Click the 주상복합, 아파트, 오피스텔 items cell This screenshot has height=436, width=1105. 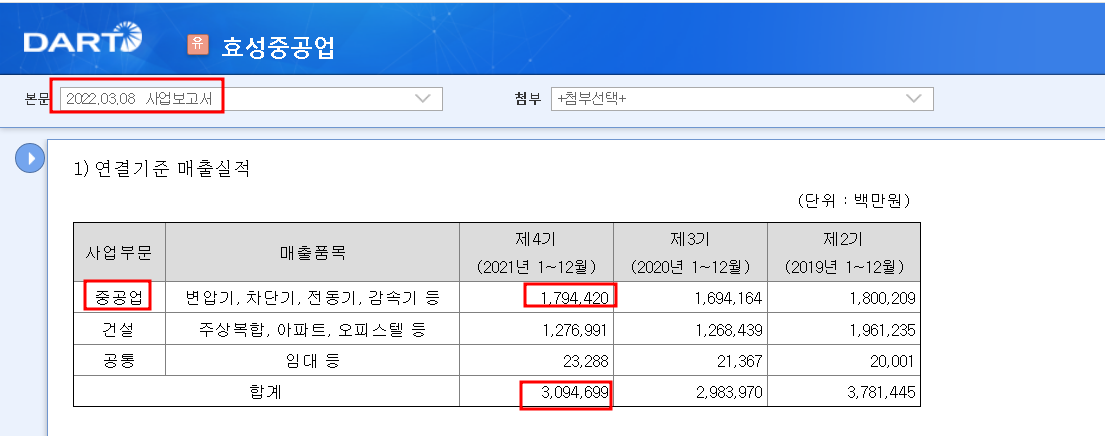pos(313,330)
